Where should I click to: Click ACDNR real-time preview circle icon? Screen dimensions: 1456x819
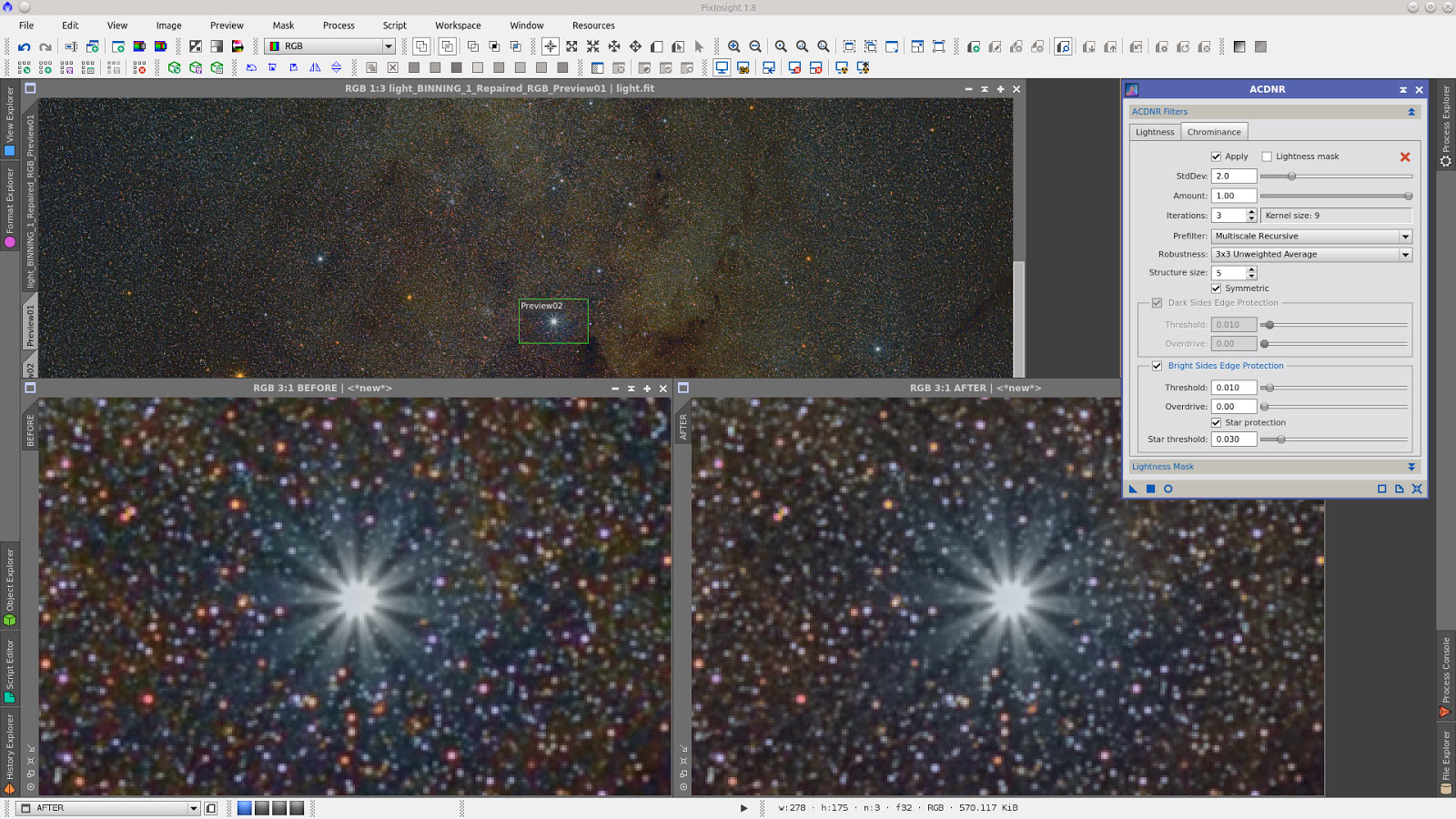[1168, 489]
